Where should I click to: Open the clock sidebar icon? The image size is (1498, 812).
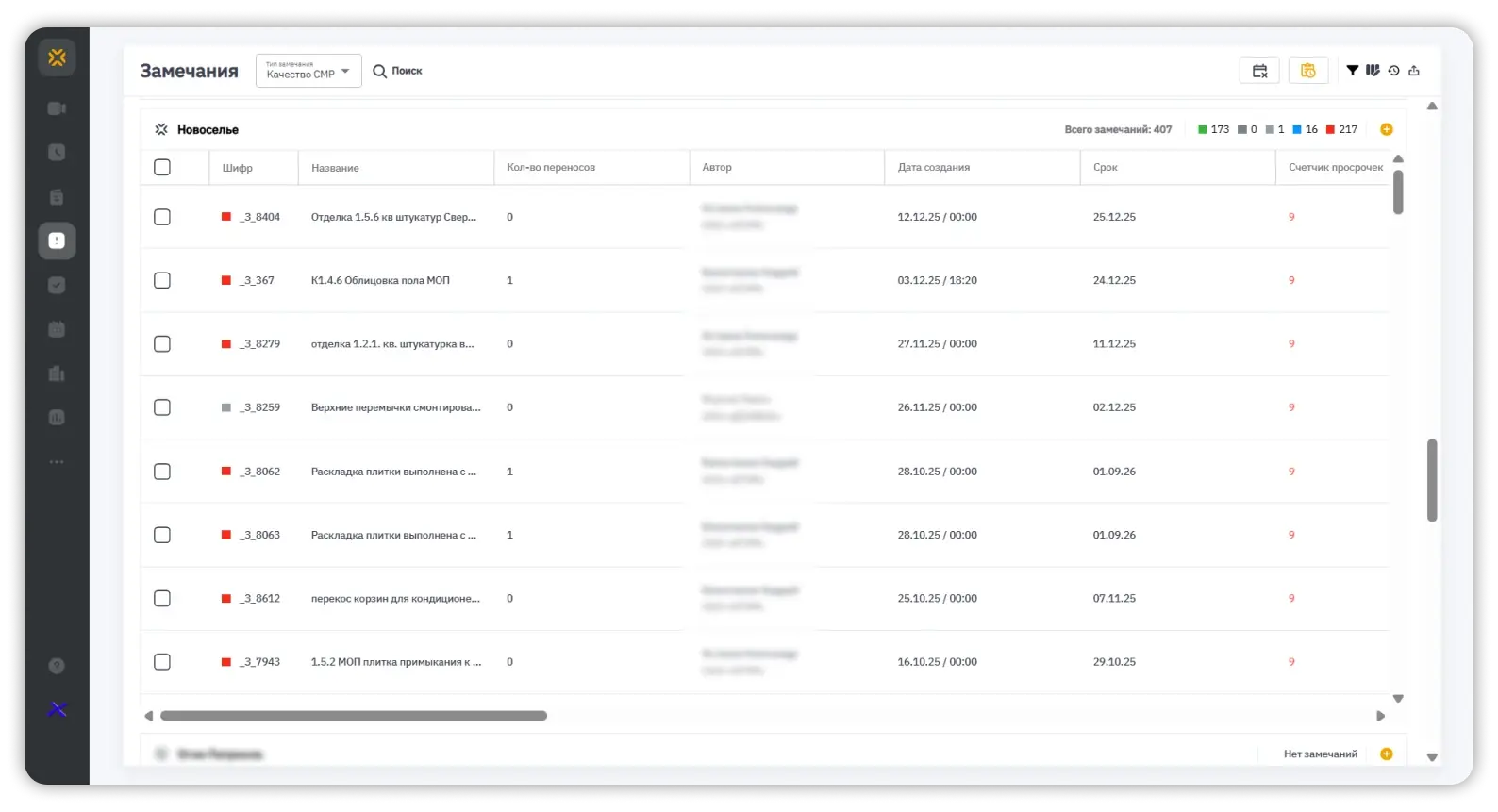(x=57, y=153)
